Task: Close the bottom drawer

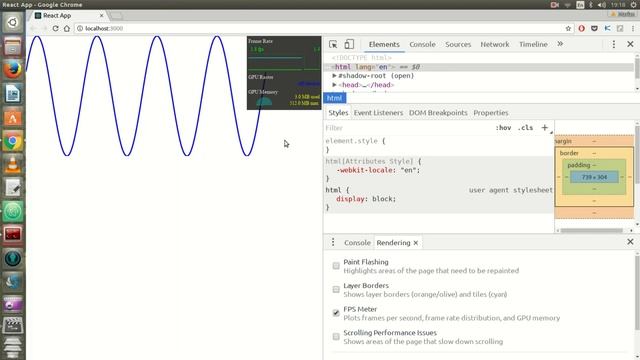Action: tap(630, 242)
